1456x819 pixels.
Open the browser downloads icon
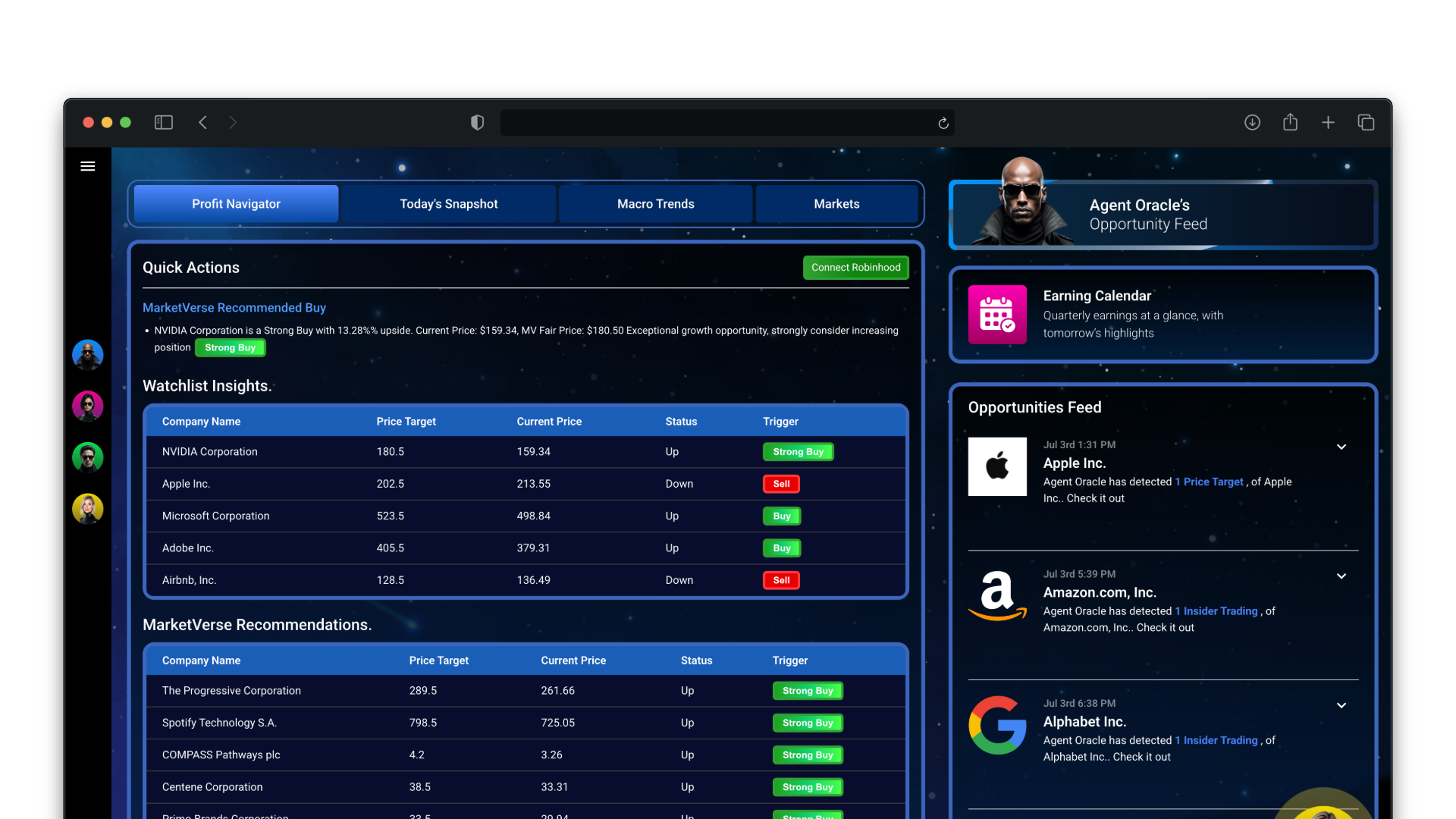(1253, 122)
